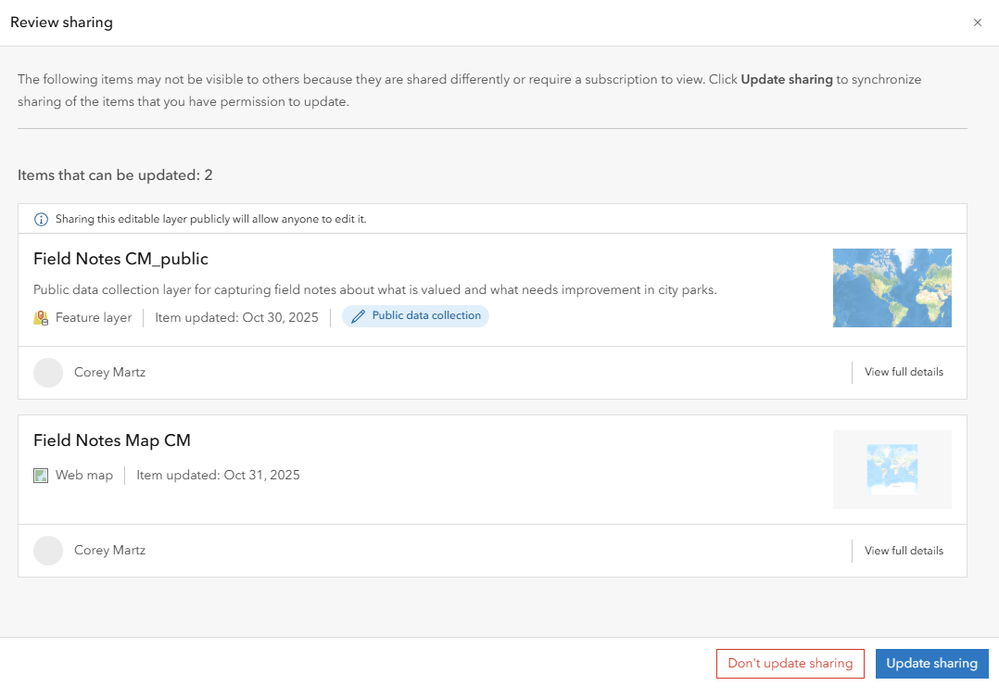Image resolution: width=999 pixels, height=689 pixels.
Task: Click Corey Martz's name under Field Notes CM_public
Action: point(110,372)
